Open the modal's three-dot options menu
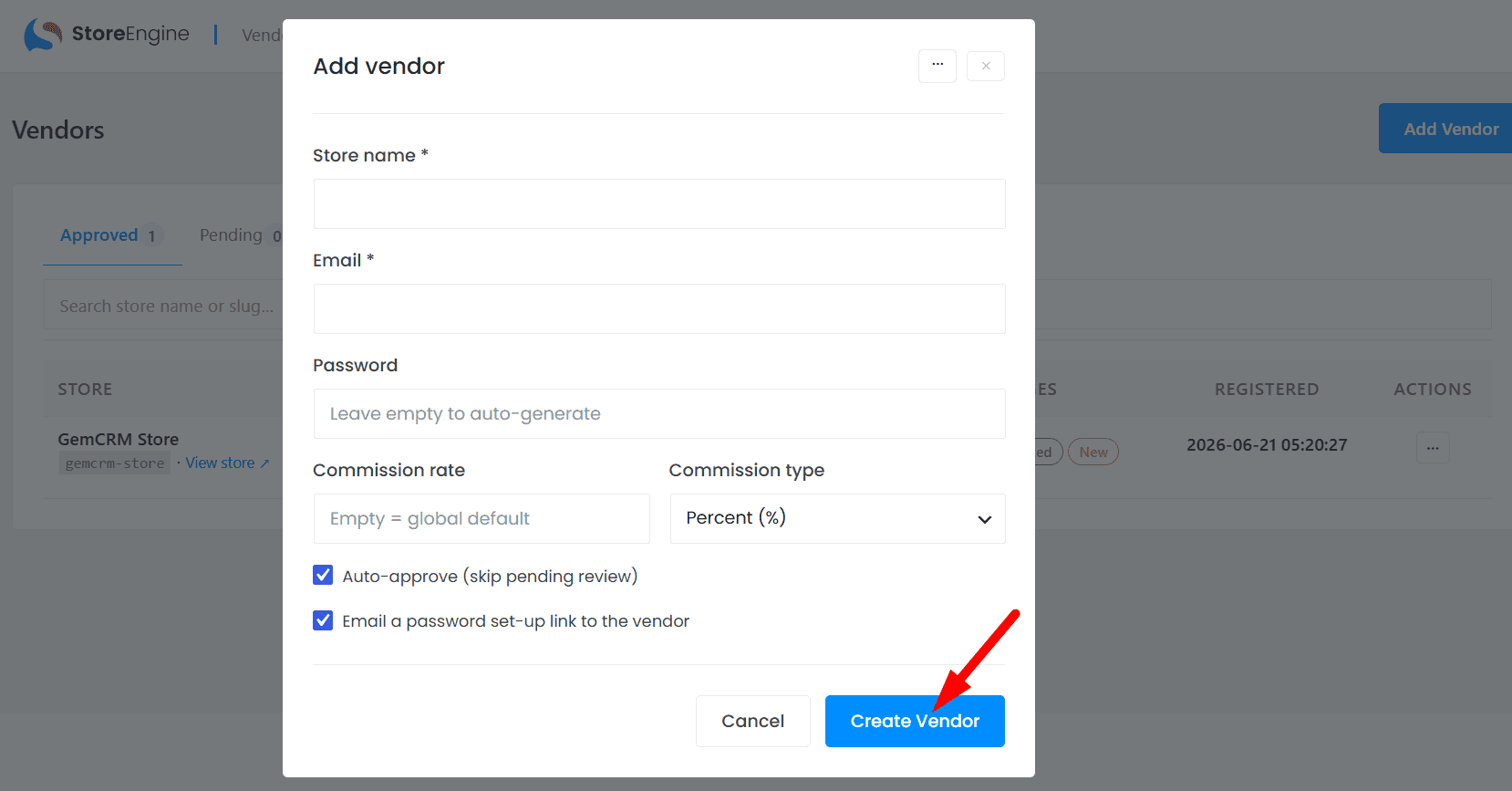The image size is (1512, 791). [937, 66]
